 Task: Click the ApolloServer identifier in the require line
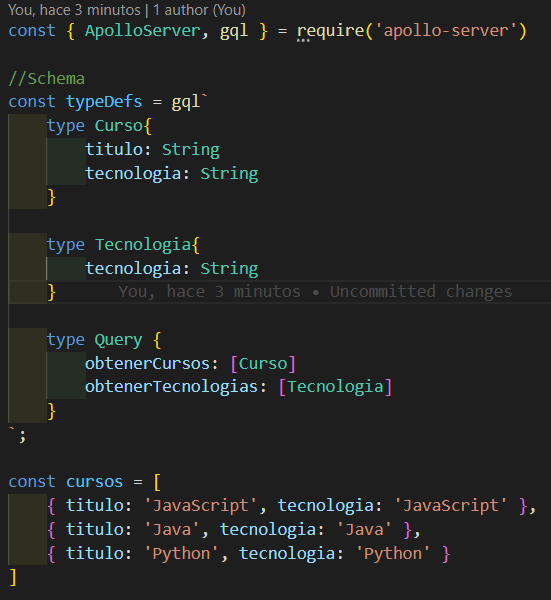point(142,31)
